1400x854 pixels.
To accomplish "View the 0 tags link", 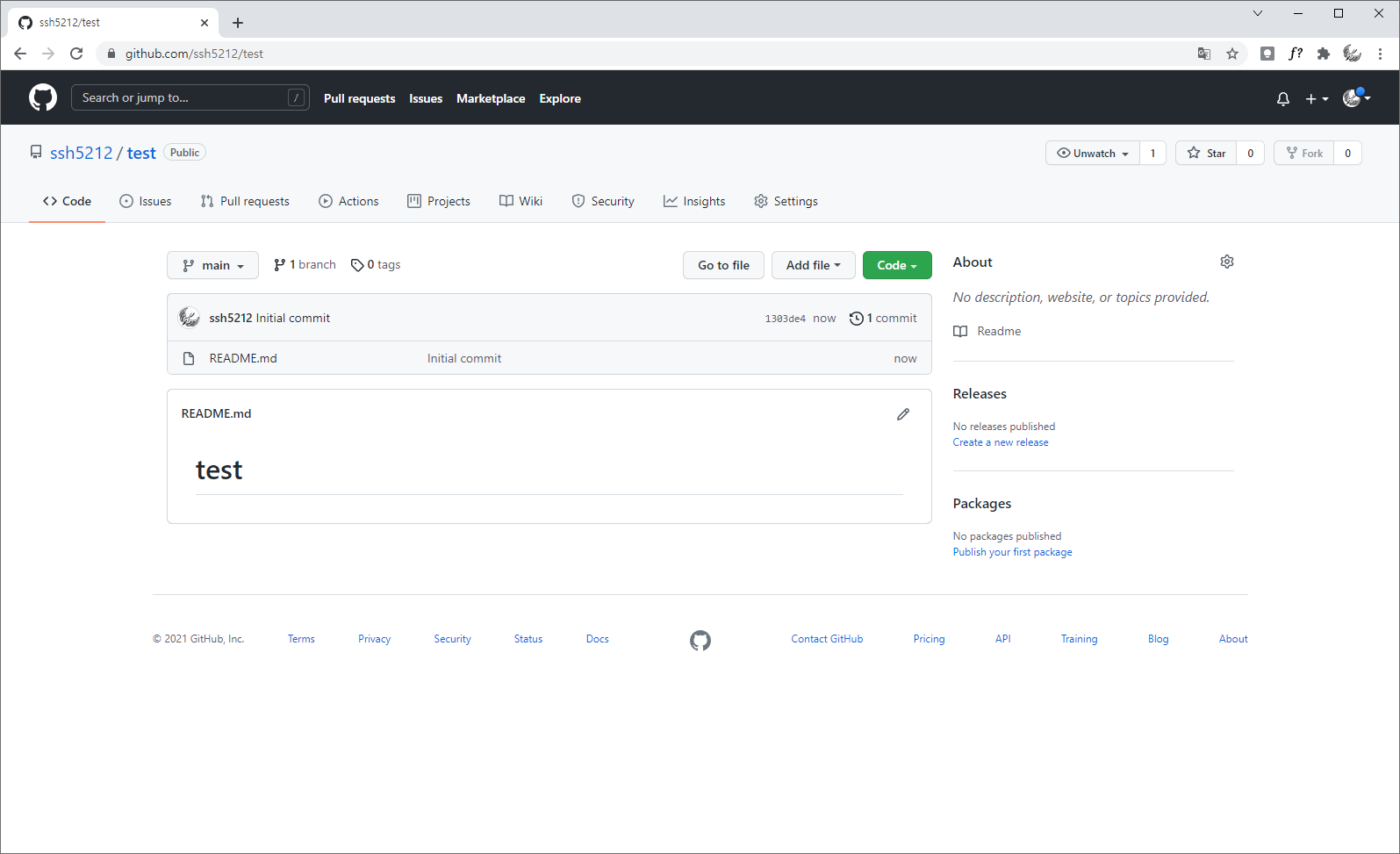I will click(376, 264).
